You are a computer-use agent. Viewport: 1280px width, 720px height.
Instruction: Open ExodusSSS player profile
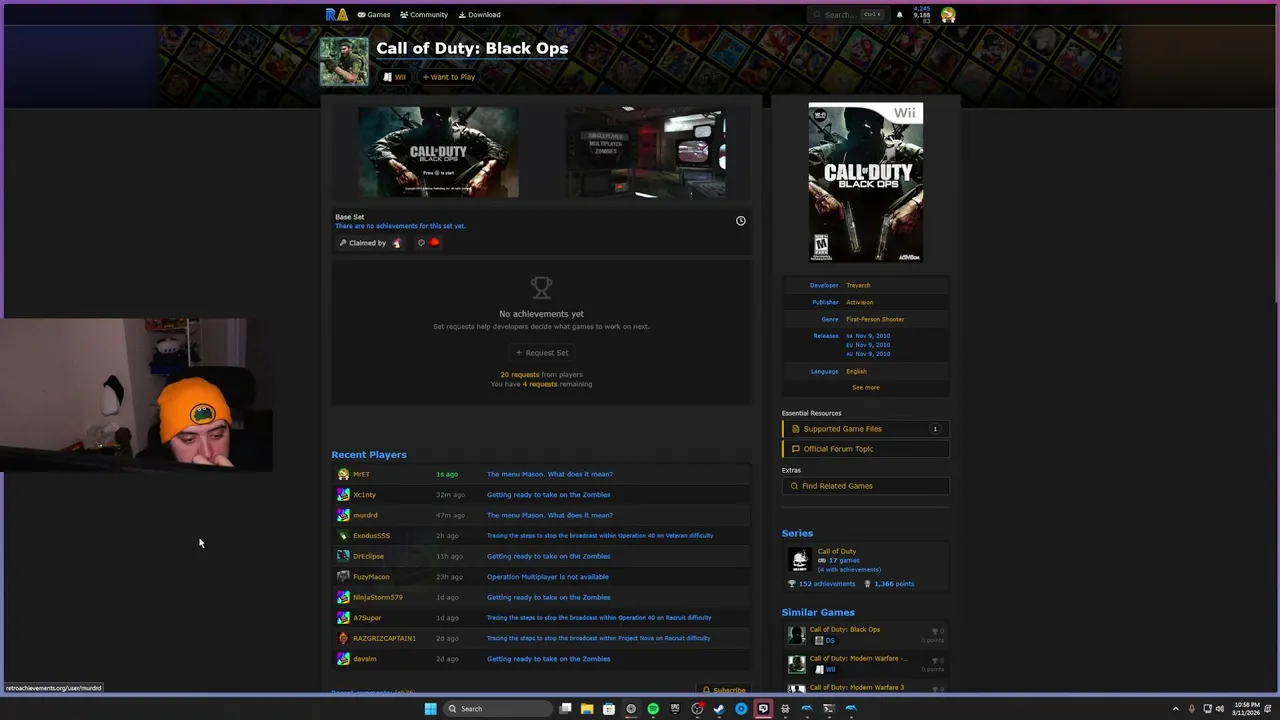pos(371,536)
